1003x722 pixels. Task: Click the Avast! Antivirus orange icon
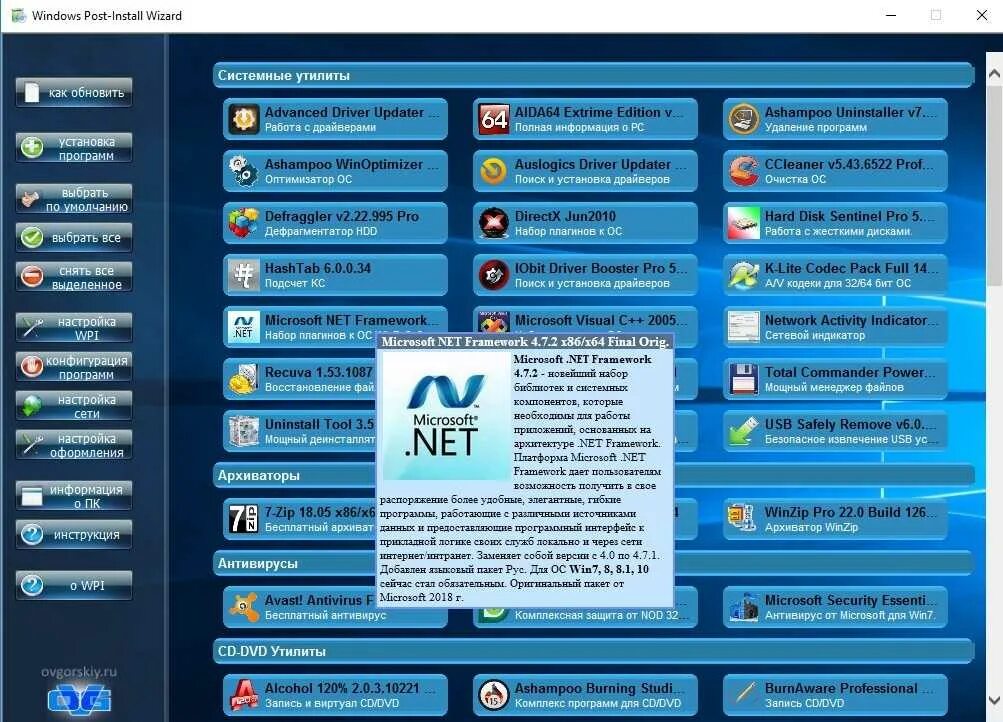244,607
